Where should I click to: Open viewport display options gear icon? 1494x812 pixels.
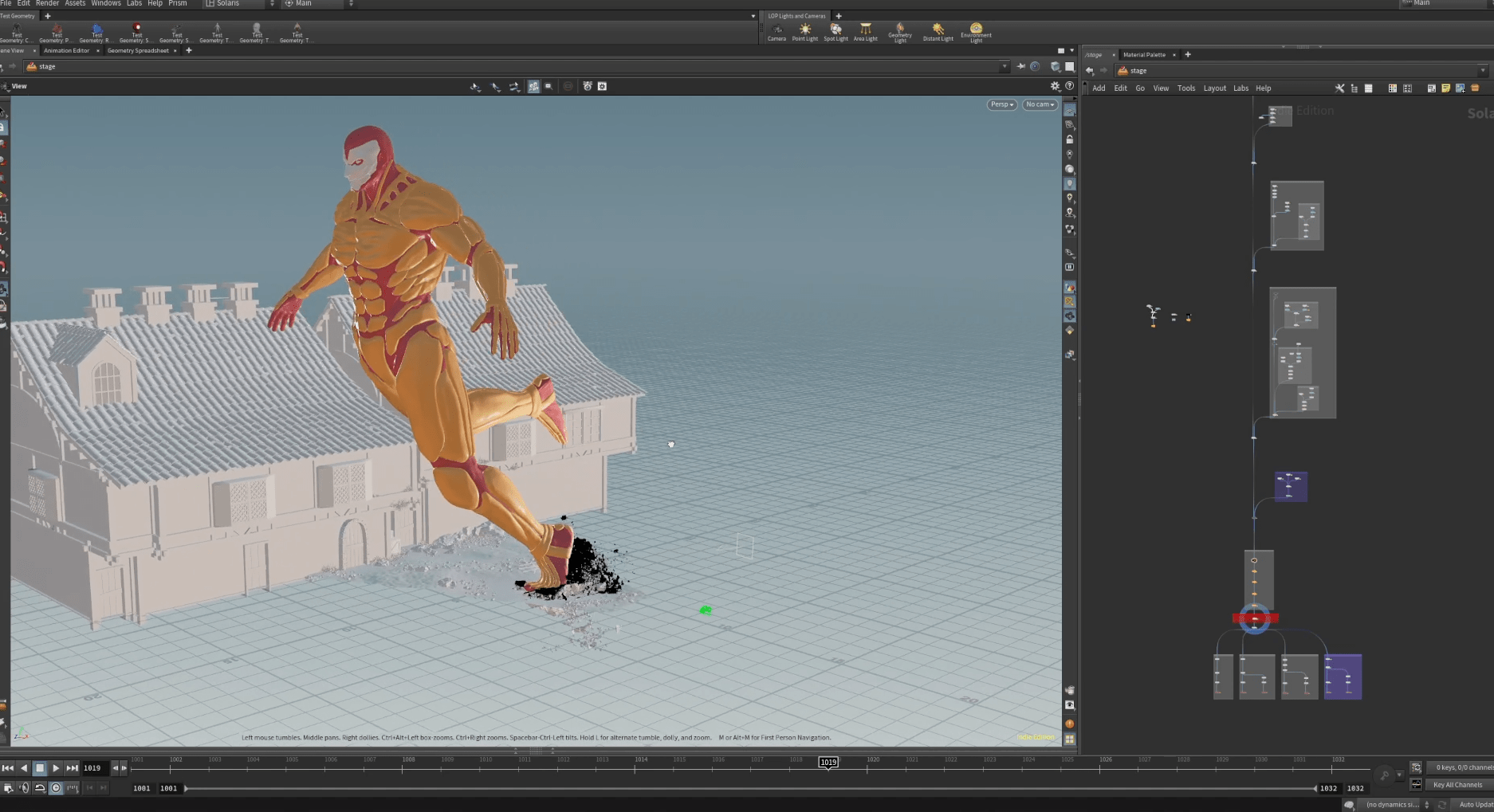(x=1055, y=86)
